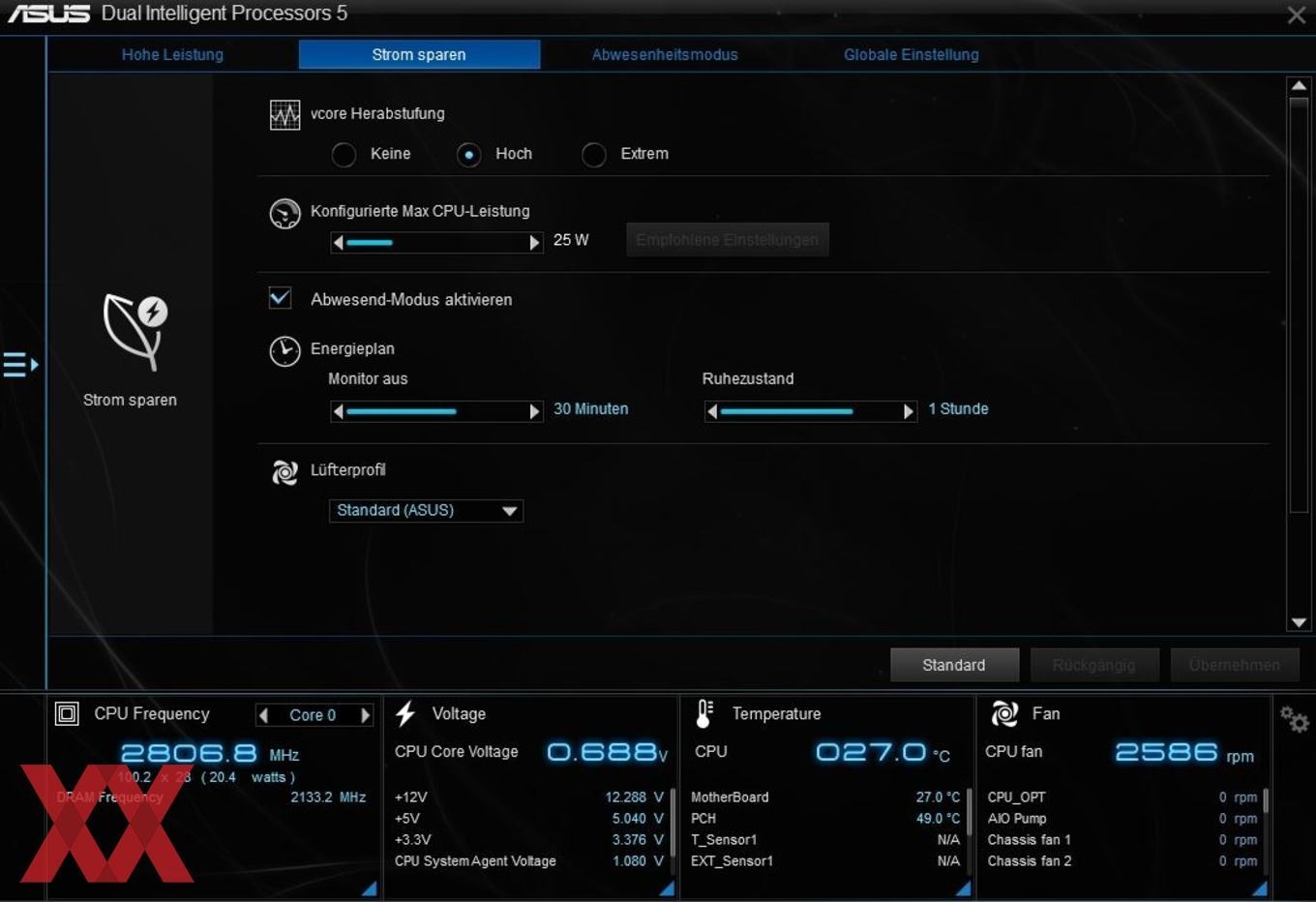Click the Fan panel fan icon

1004,714
